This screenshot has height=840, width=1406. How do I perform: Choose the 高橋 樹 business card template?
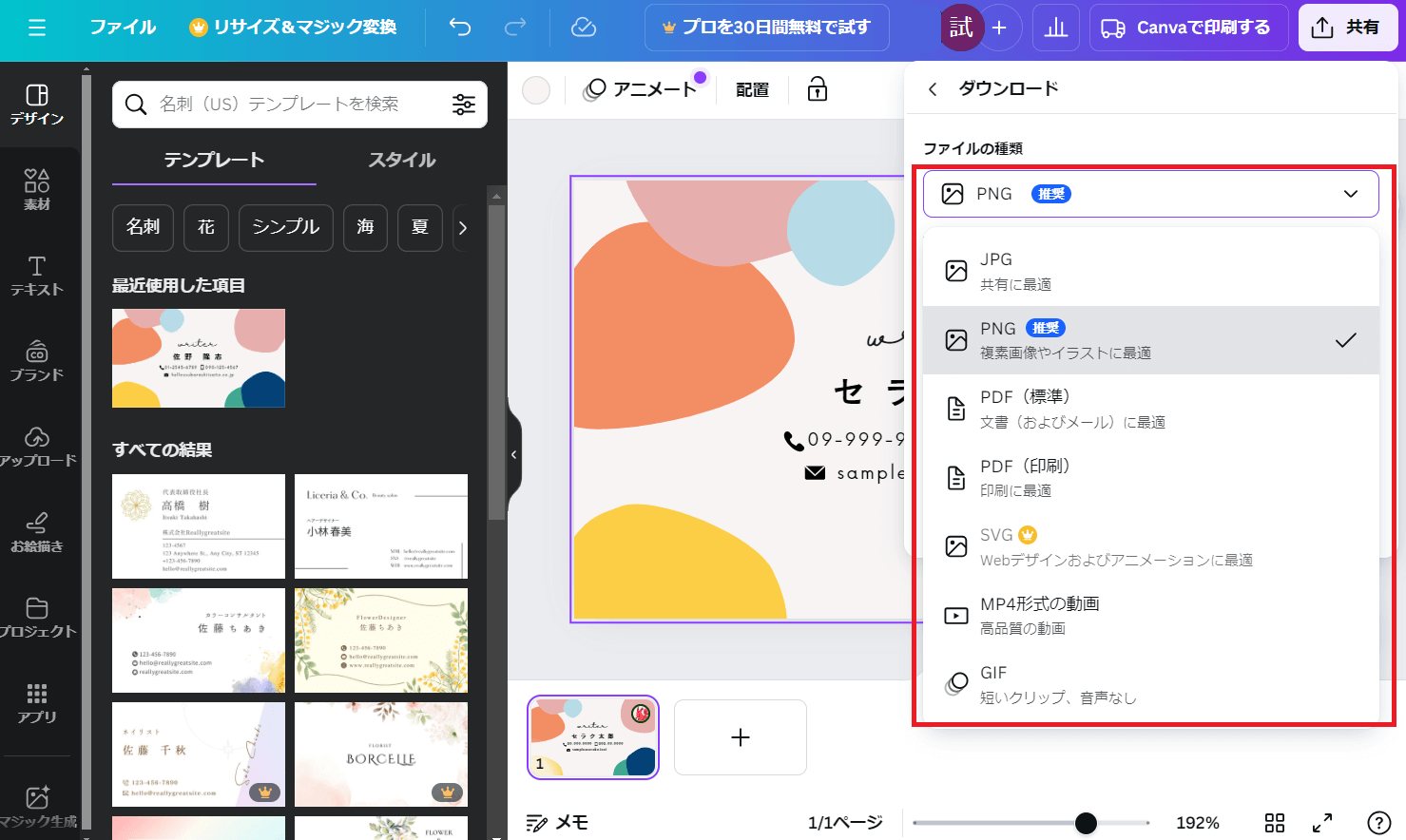(x=199, y=526)
